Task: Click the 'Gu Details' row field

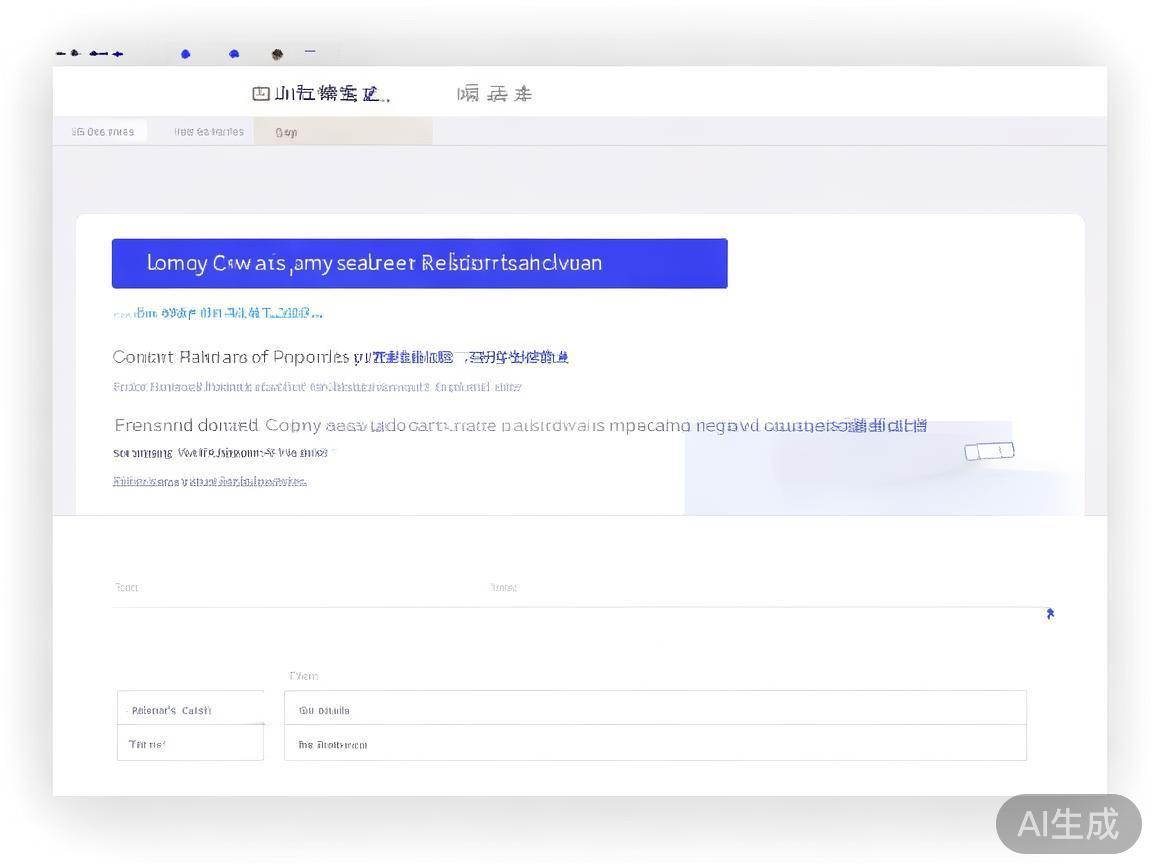Action: click(655, 710)
